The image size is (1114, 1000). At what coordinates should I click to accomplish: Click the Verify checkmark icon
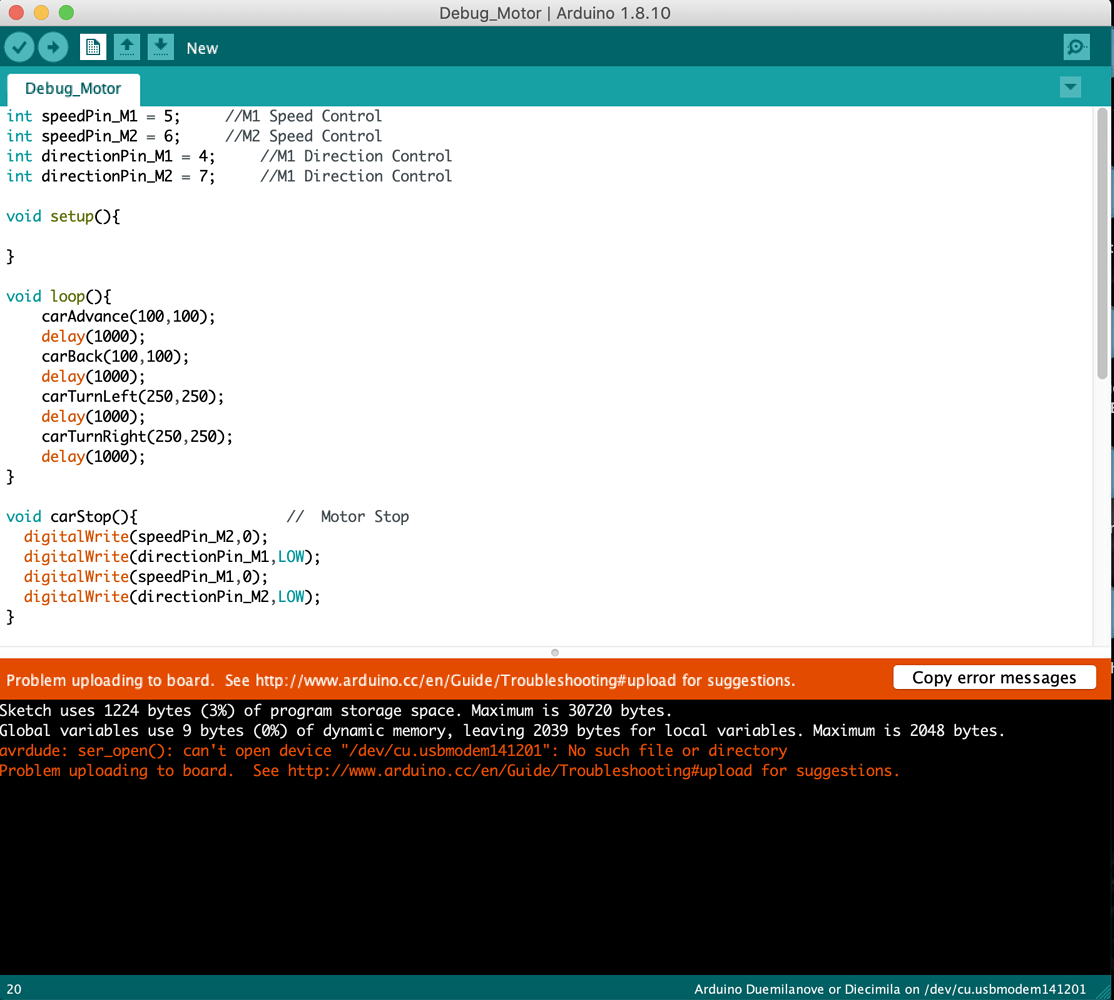pyautogui.click(x=20, y=47)
